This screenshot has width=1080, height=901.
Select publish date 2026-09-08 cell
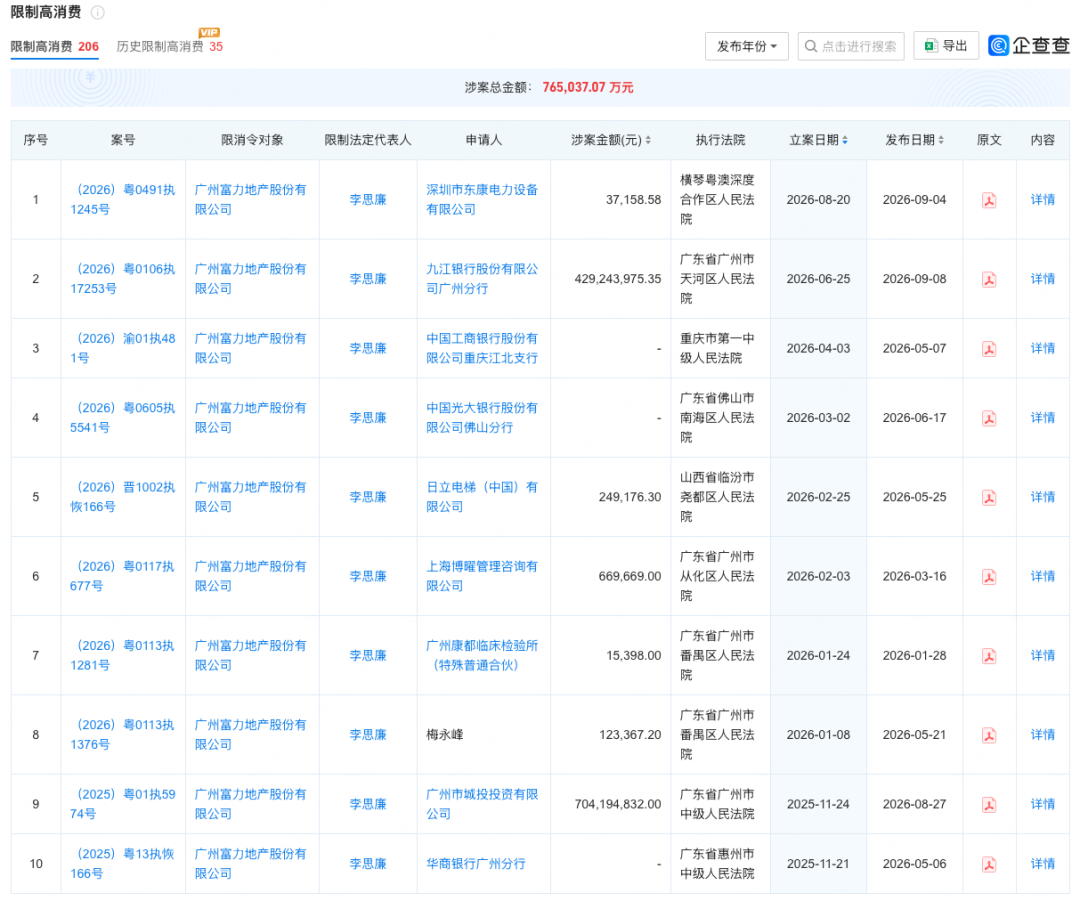[x=915, y=279]
